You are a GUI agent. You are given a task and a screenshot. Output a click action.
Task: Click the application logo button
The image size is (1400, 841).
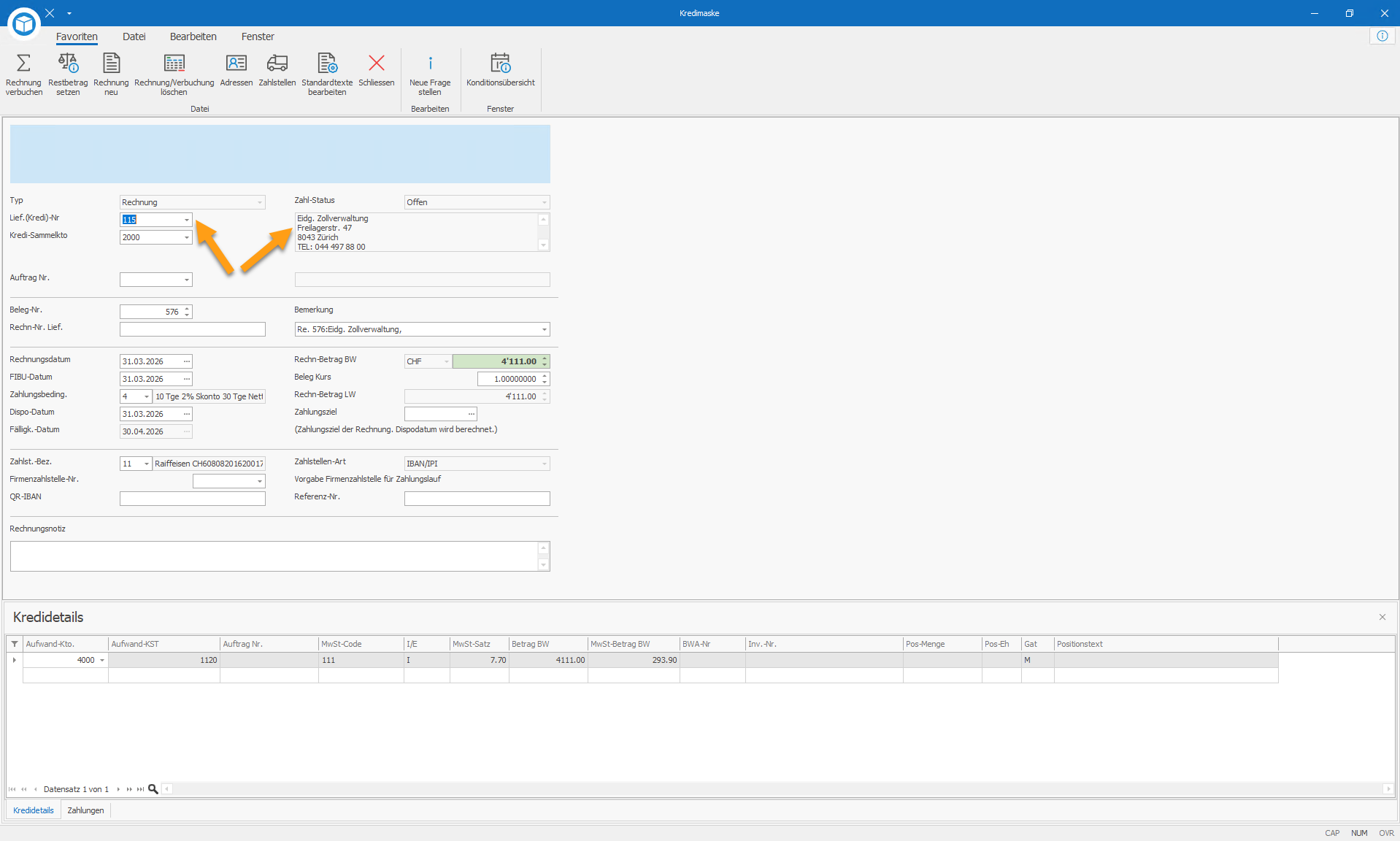[24, 24]
